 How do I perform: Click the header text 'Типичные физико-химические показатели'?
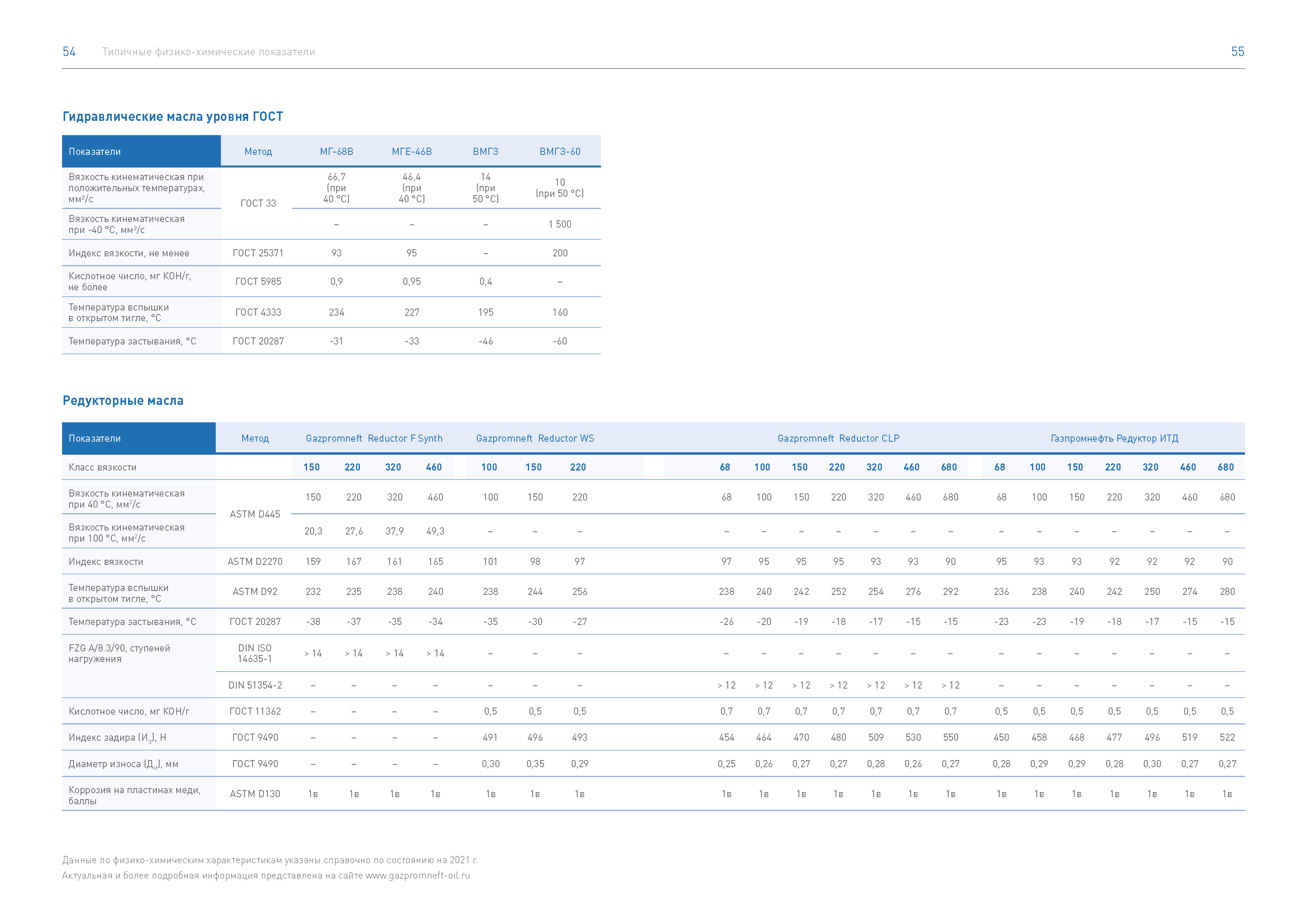coord(208,52)
